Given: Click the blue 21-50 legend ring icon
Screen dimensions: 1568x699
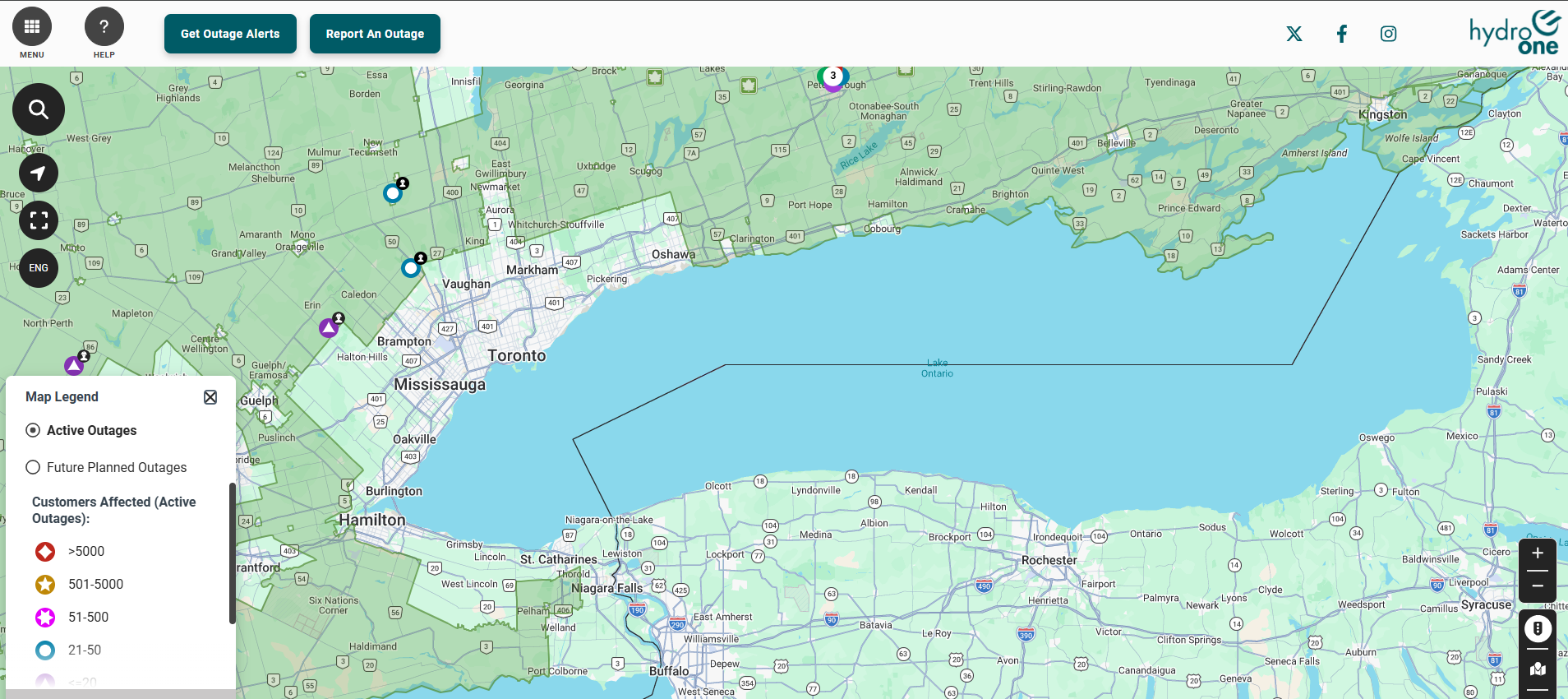Looking at the screenshot, I should coord(45,650).
